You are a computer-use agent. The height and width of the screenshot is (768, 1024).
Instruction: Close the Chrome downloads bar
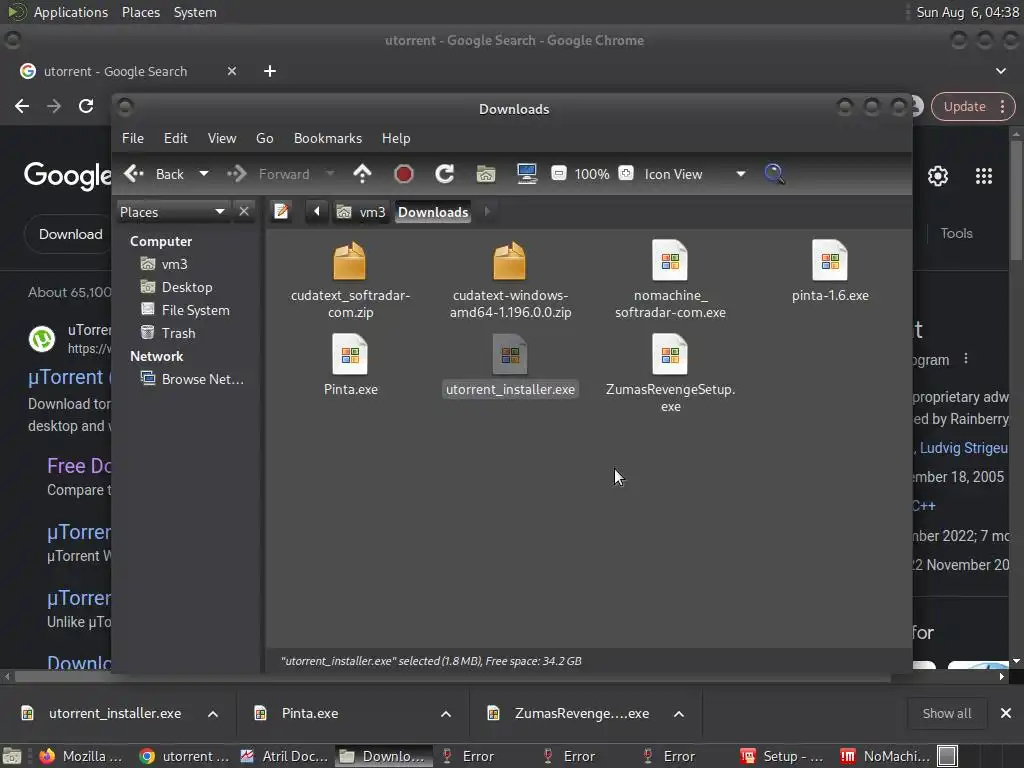[1006, 713]
